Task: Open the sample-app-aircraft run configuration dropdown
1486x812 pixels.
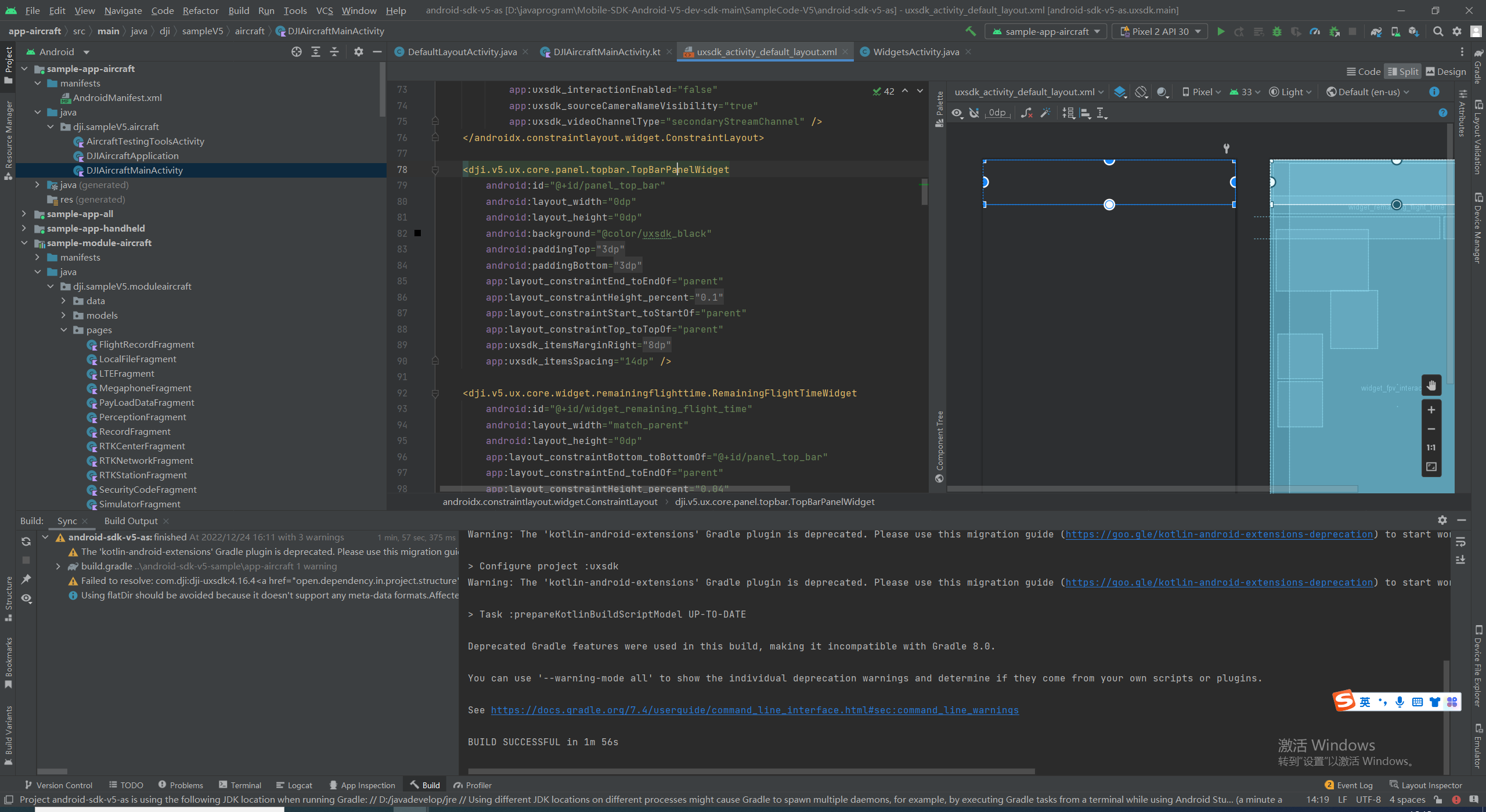Action: [1046, 31]
